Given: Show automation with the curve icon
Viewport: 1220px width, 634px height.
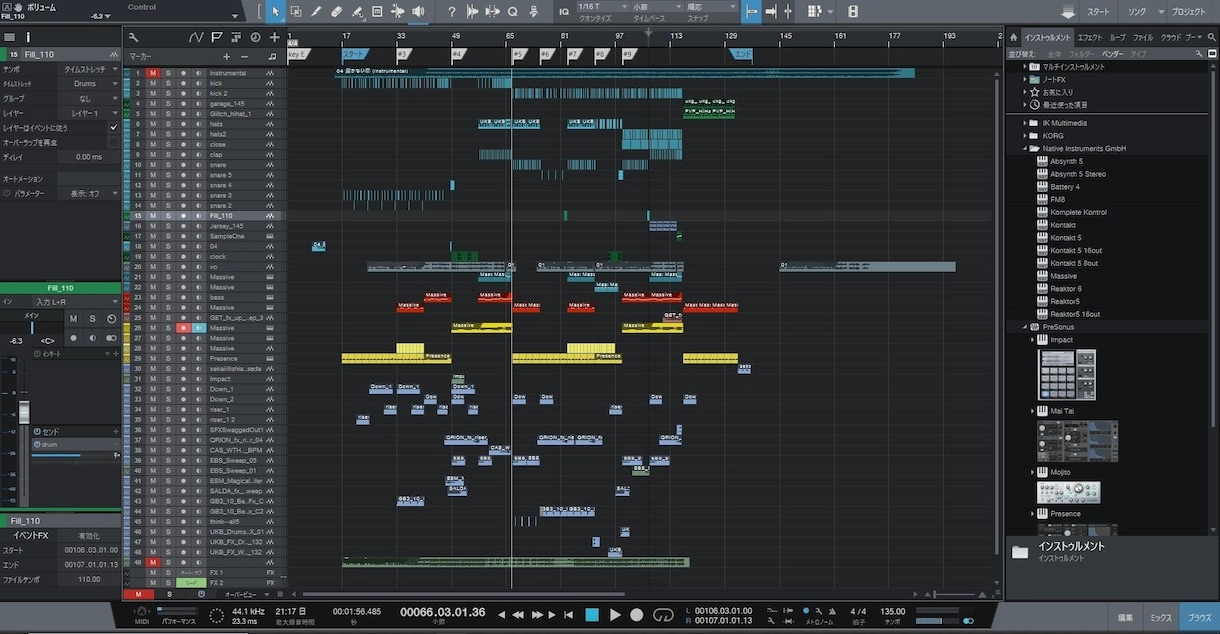Looking at the screenshot, I should pos(196,37).
